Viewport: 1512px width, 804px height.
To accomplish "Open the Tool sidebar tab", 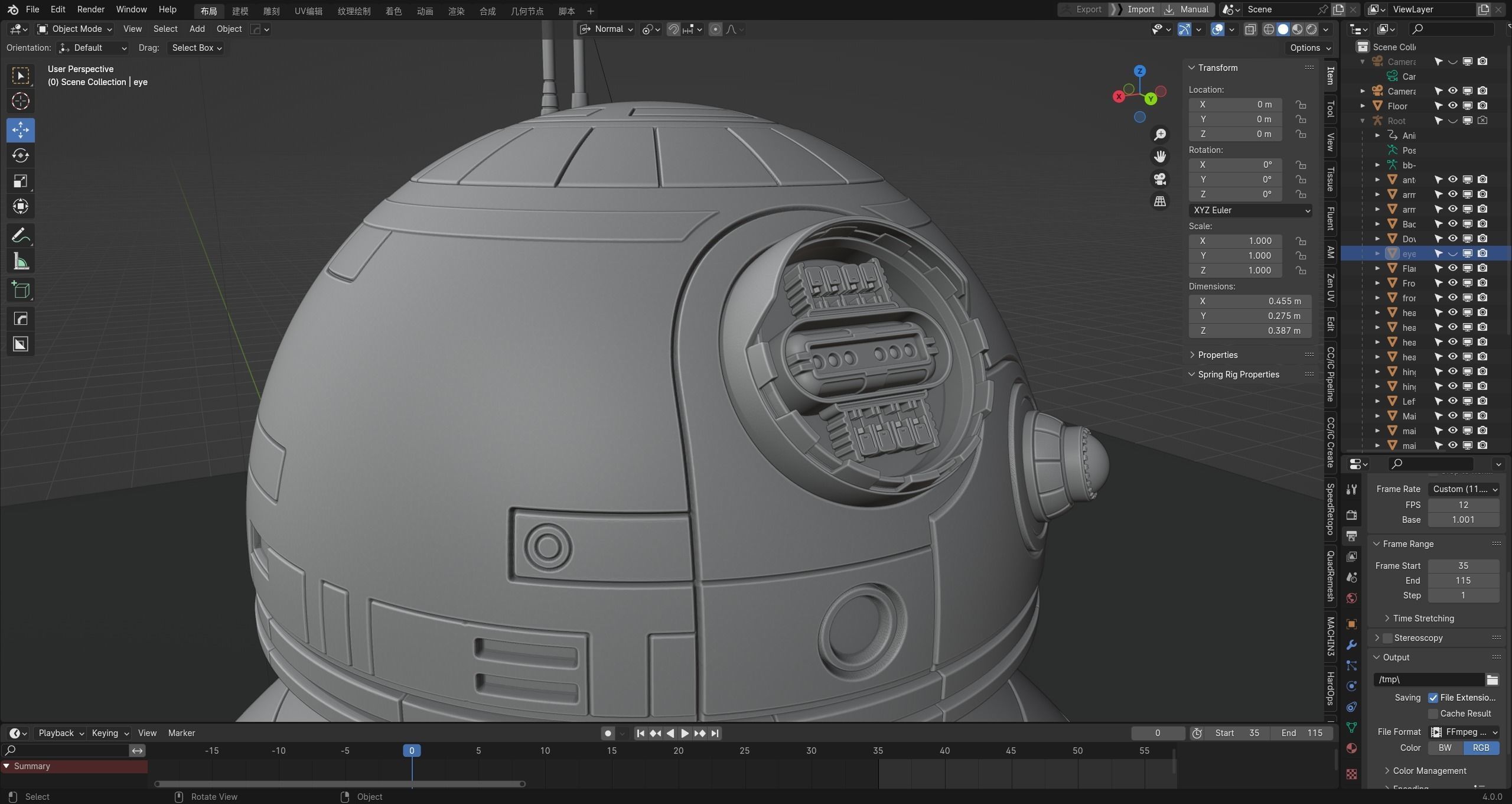I will click(1330, 109).
